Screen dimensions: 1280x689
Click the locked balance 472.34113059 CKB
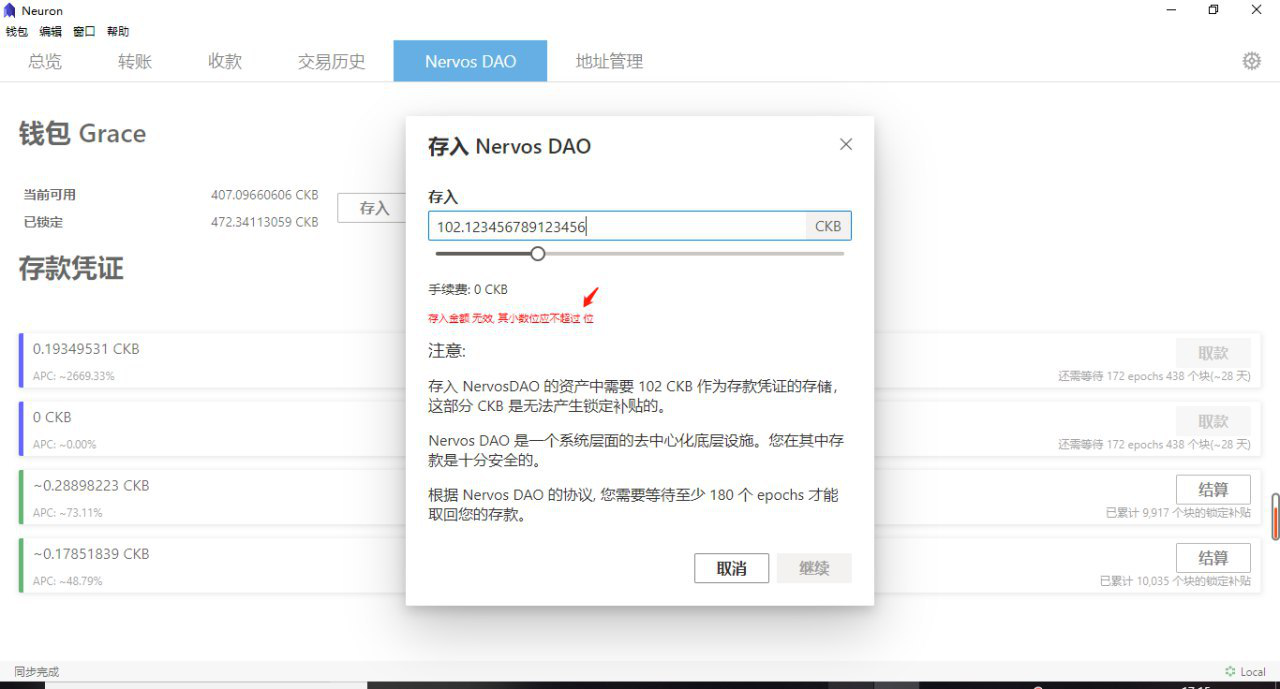tap(265, 222)
